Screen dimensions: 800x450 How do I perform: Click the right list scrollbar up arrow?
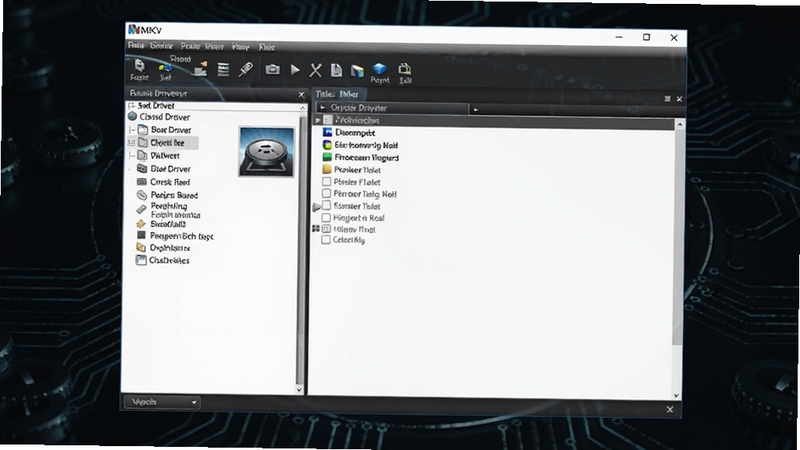click(680, 124)
